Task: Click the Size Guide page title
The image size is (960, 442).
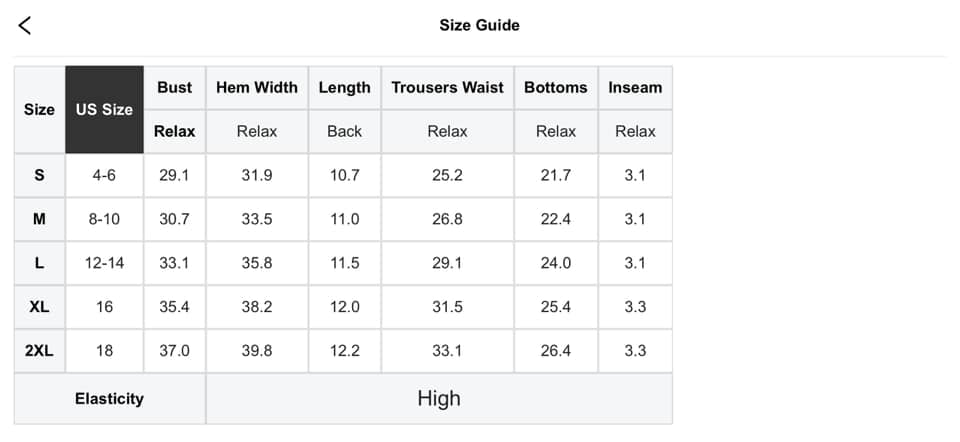Action: tap(479, 25)
